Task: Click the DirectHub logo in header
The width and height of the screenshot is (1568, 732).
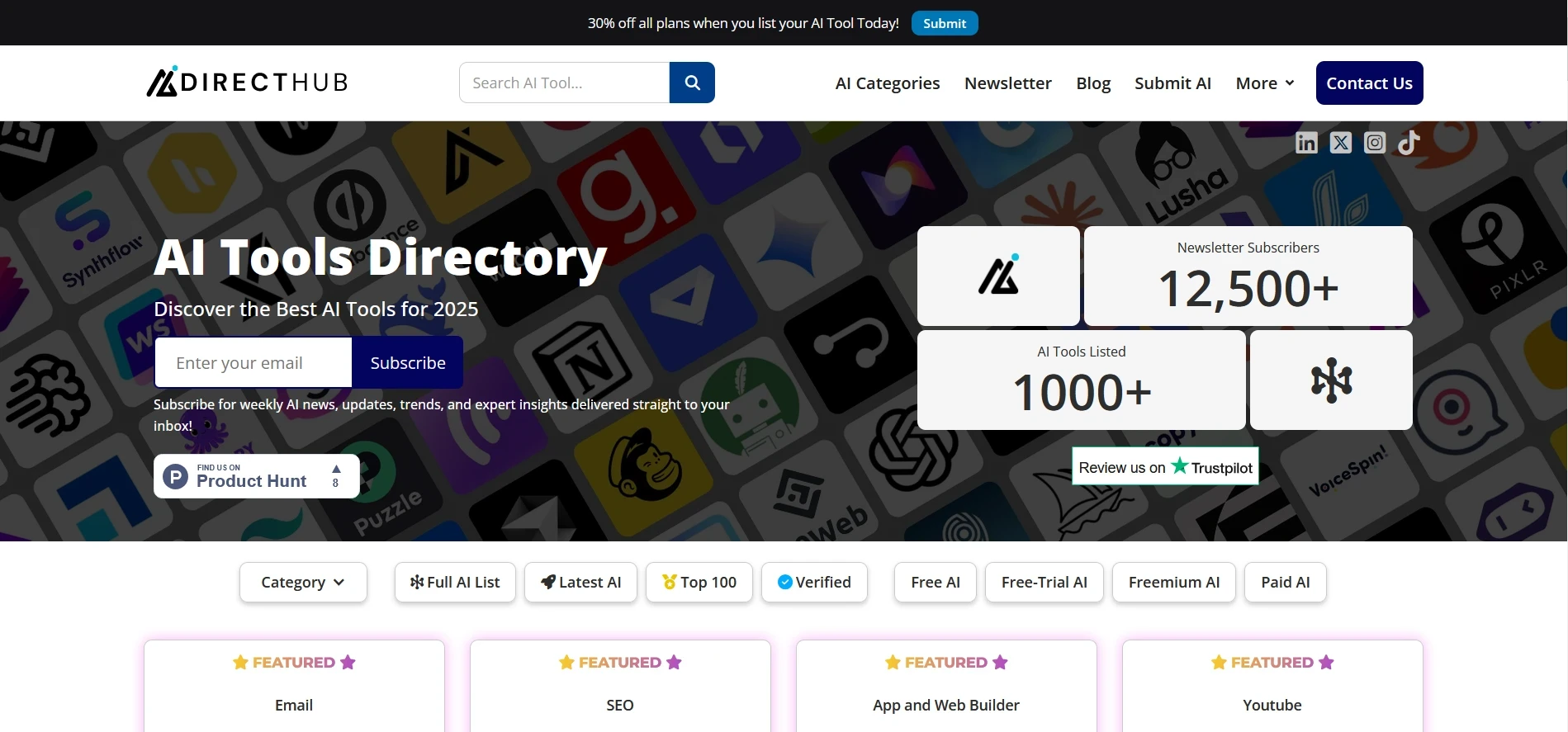Action: click(247, 82)
